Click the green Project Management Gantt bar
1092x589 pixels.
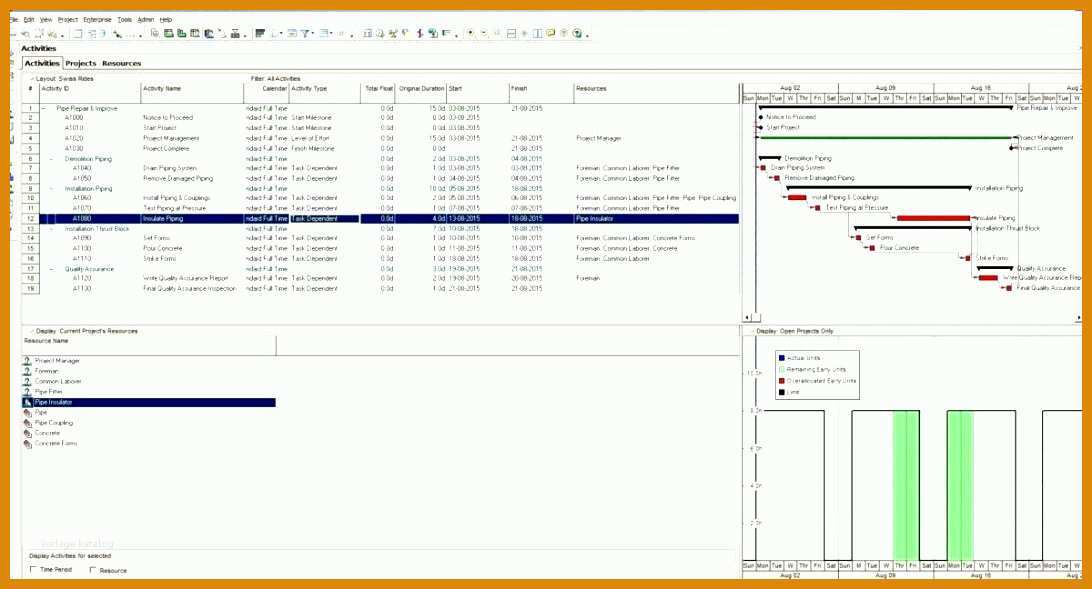(x=886, y=138)
